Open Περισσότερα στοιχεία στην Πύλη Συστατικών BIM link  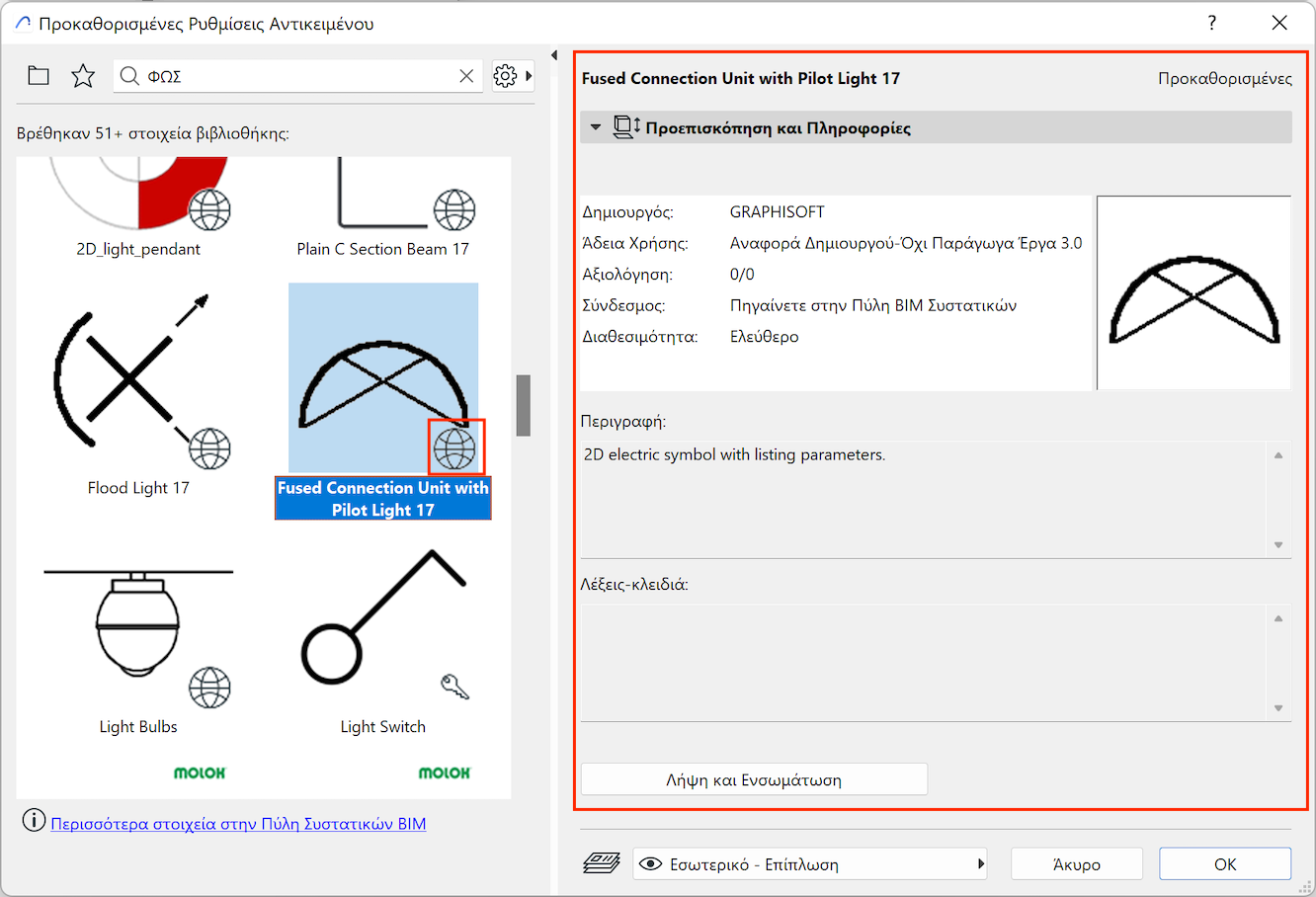[238, 823]
